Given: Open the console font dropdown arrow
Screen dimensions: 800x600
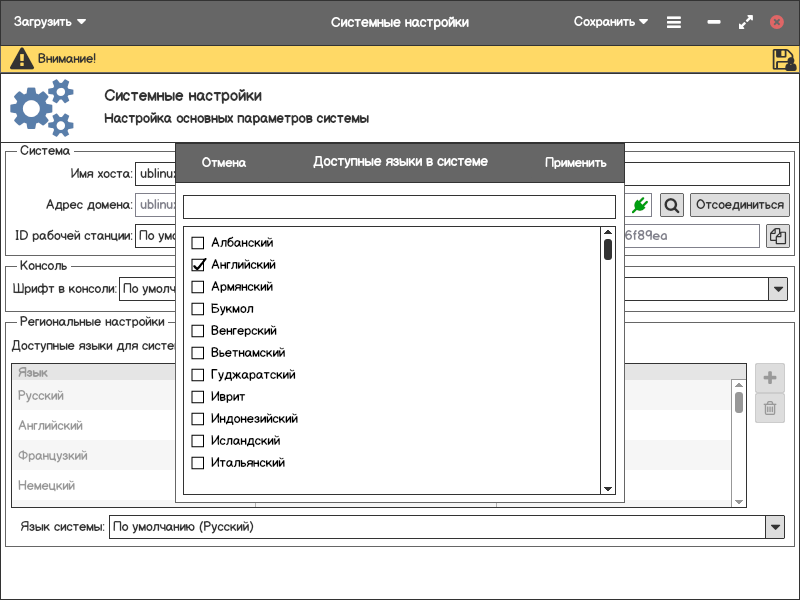Looking at the screenshot, I should (x=777, y=289).
